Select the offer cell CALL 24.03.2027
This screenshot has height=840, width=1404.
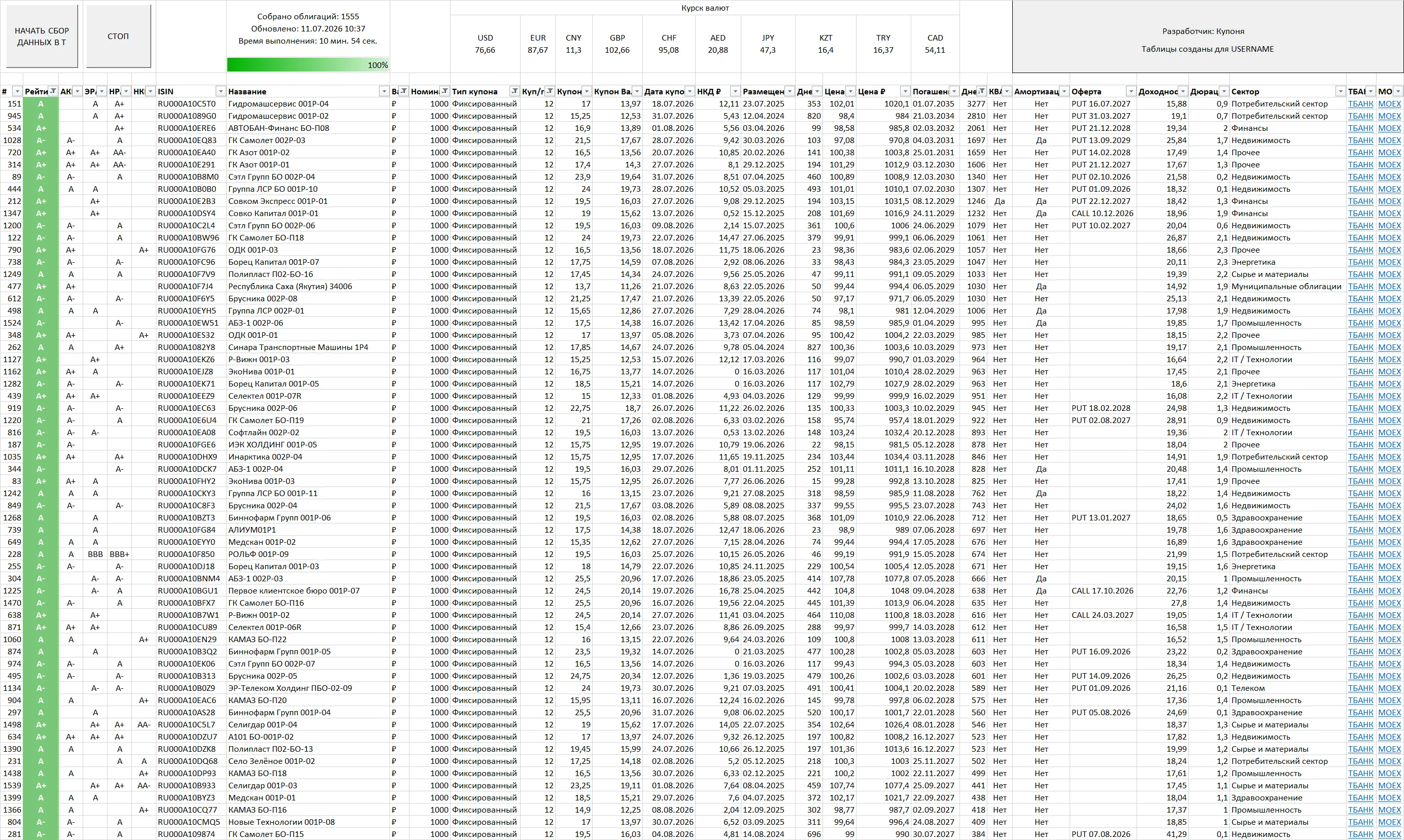[1103, 615]
